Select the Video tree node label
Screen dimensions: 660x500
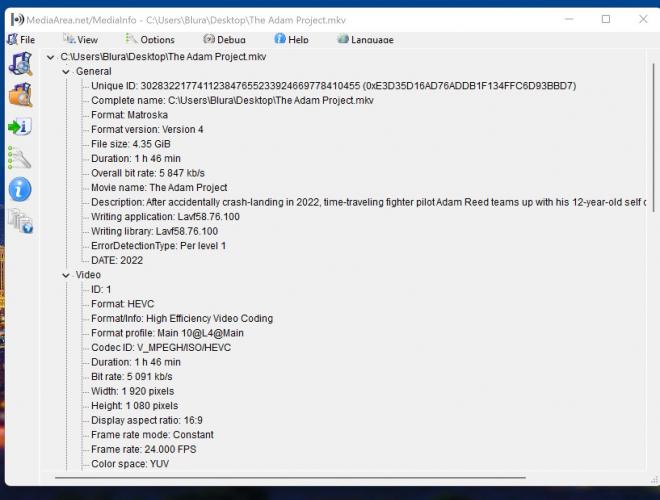click(x=88, y=275)
